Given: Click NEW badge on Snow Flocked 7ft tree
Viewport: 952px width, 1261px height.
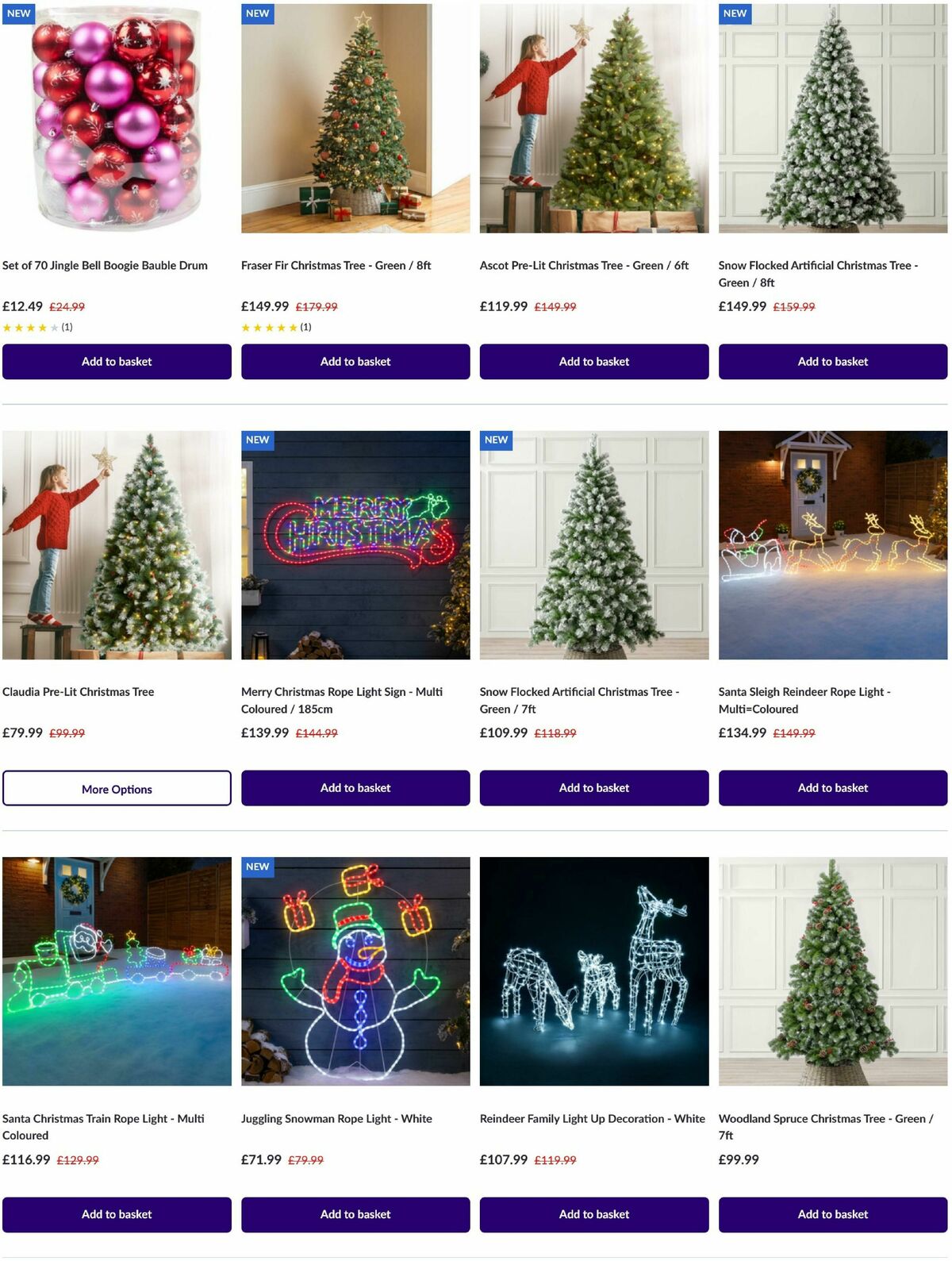Looking at the screenshot, I should click(x=497, y=440).
